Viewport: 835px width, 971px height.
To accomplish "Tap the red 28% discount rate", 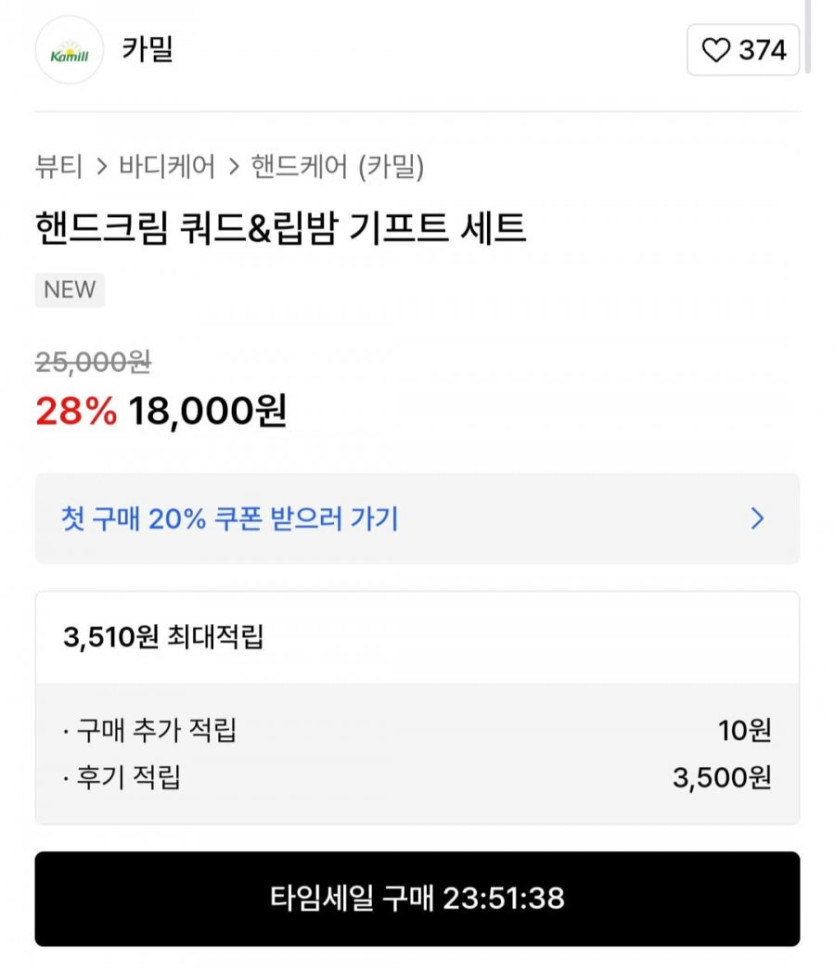I will coord(76,410).
